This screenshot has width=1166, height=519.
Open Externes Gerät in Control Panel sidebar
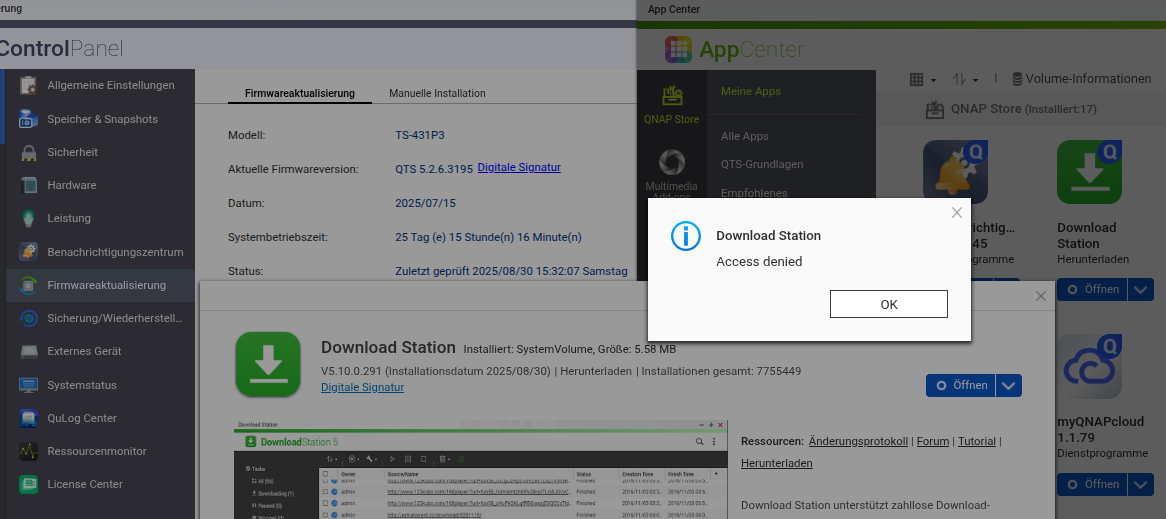point(100,351)
